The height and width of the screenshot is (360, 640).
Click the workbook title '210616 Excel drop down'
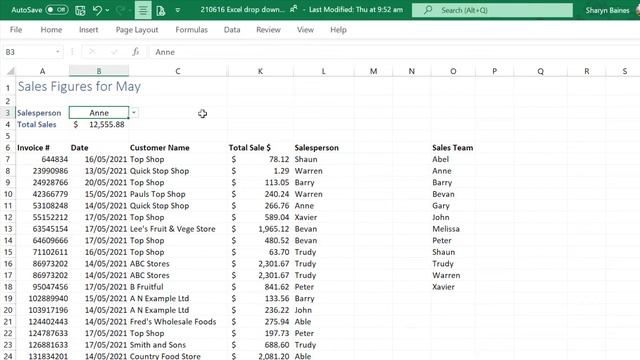click(242, 9)
